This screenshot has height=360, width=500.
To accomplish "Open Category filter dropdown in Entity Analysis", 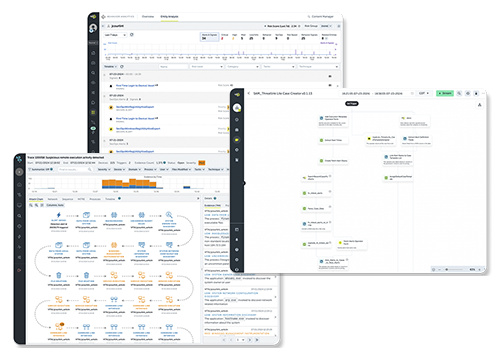I will [x=243, y=67].
